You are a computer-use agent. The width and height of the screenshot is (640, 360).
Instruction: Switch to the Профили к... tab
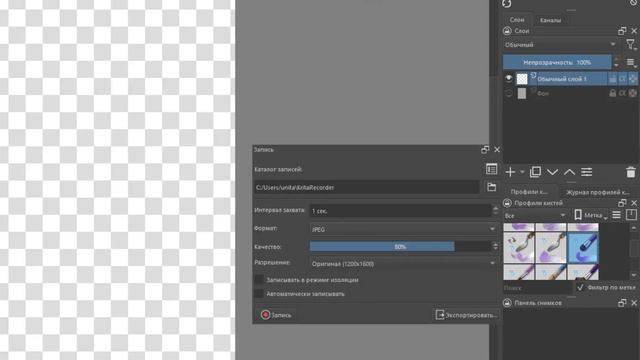[529, 192]
